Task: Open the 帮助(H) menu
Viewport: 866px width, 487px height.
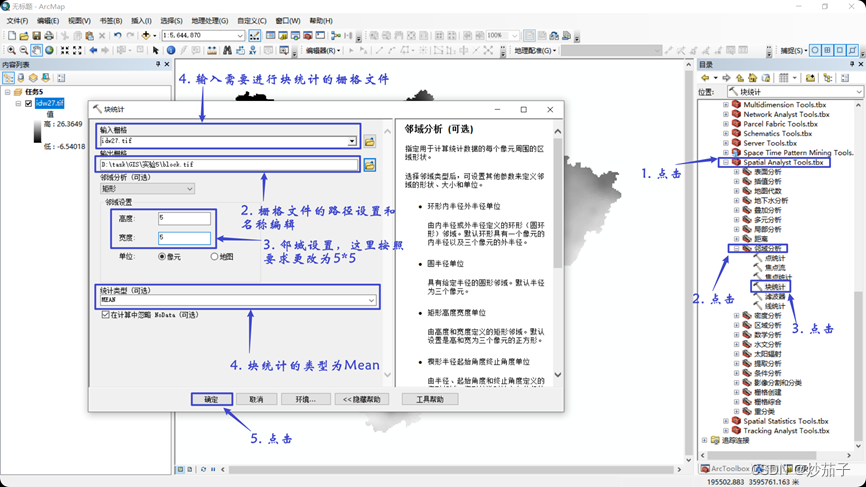Action: pos(321,20)
